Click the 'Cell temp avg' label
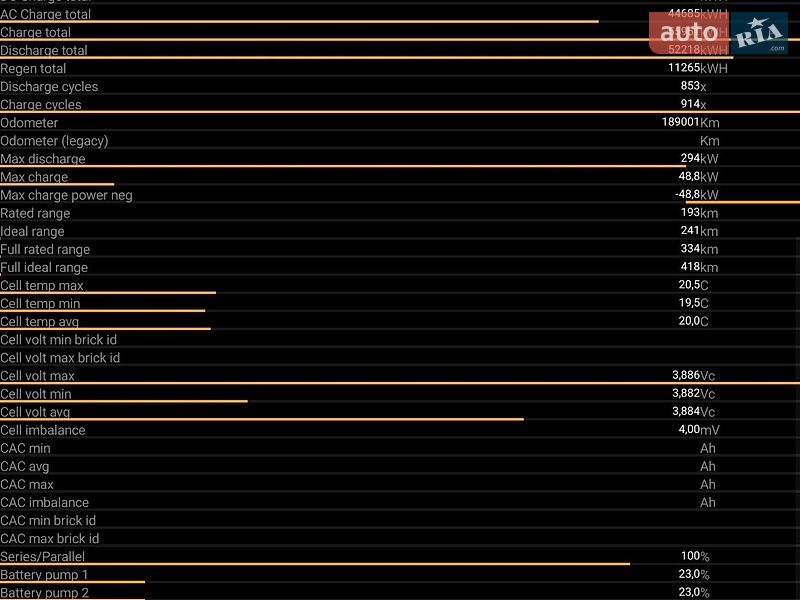 (x=39, y=322)
